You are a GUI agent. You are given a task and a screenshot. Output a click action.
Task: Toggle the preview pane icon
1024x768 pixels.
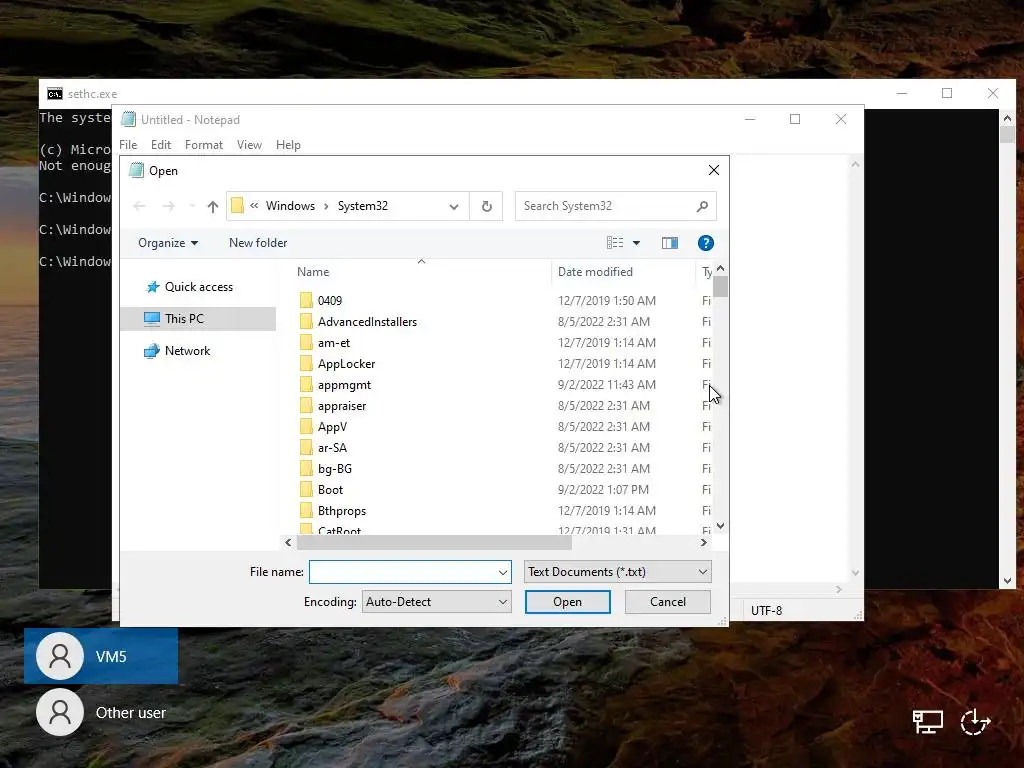coord(669,243)
